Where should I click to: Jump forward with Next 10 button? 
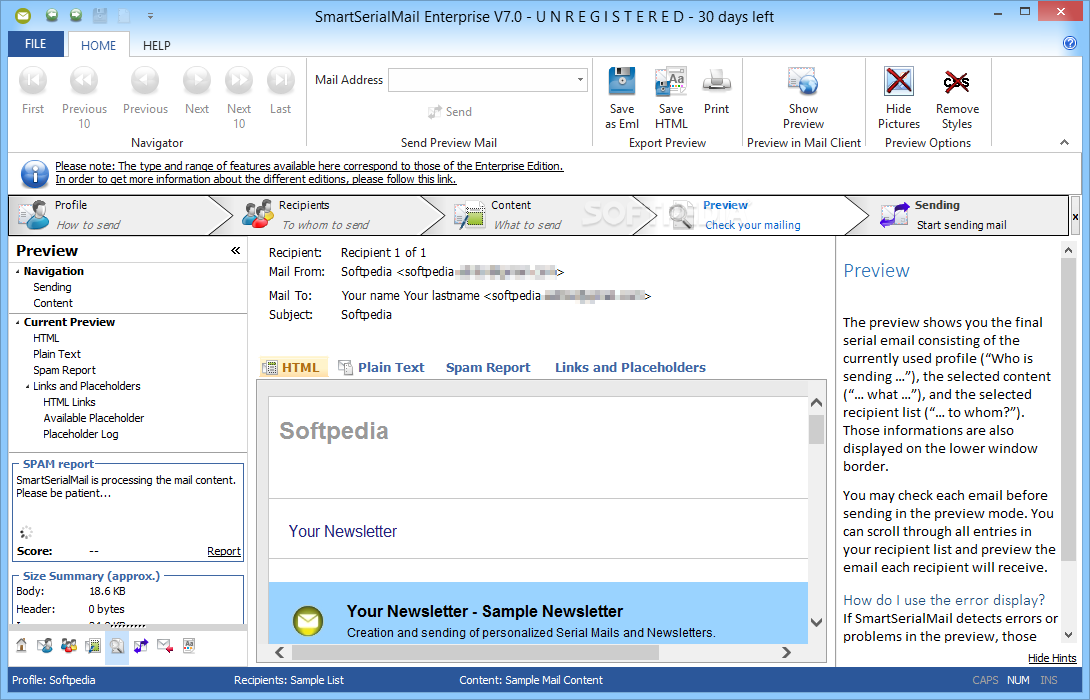tap(238, 97)
